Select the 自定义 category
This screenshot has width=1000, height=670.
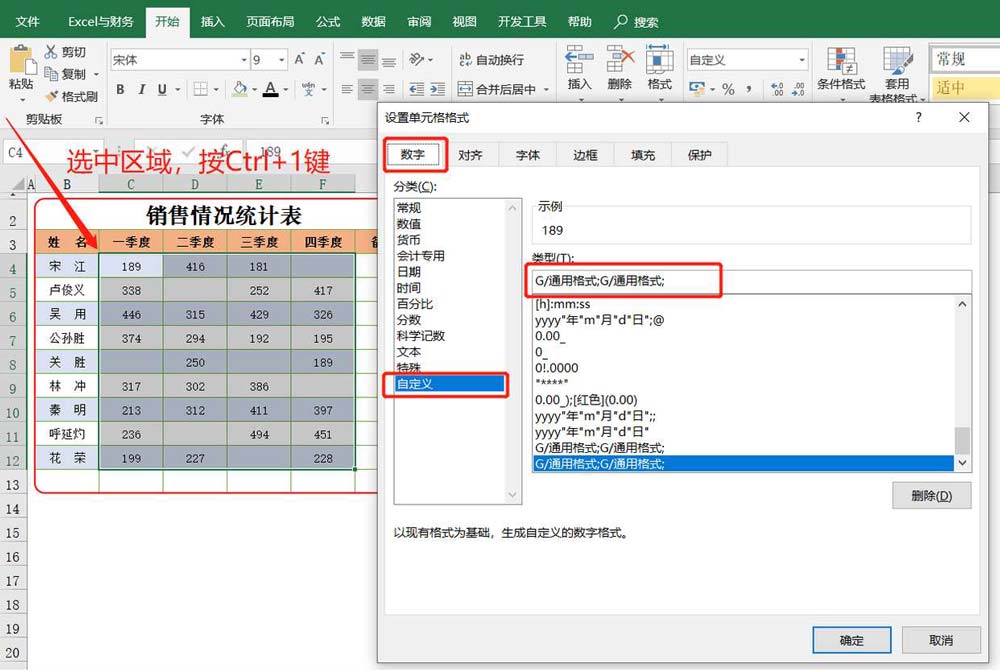pos(451,384)
